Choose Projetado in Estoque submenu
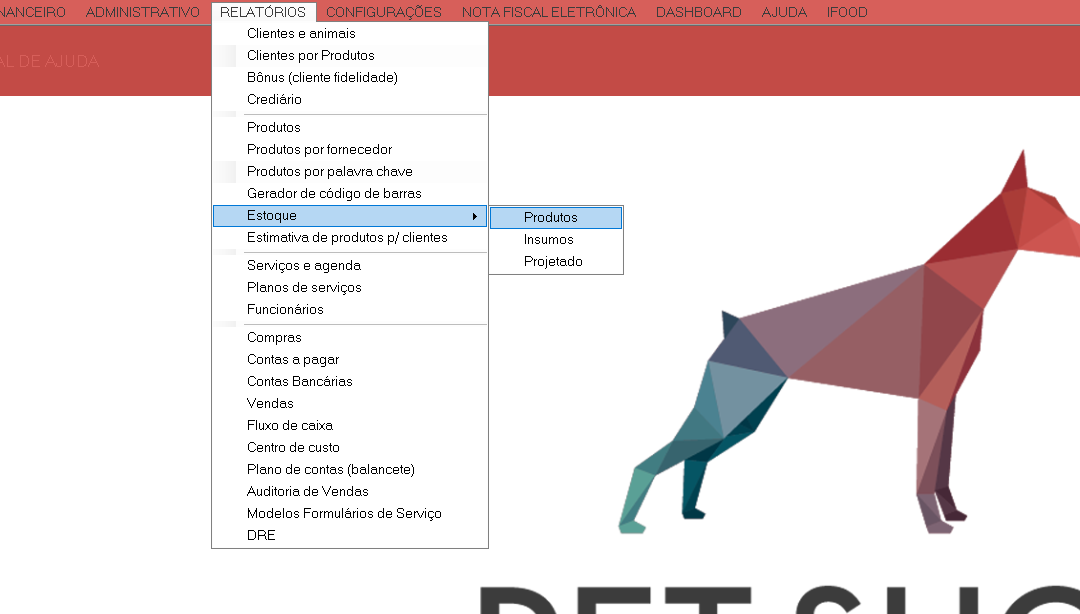This screenshot has width=1080, height=614. [x=556, y=262]
